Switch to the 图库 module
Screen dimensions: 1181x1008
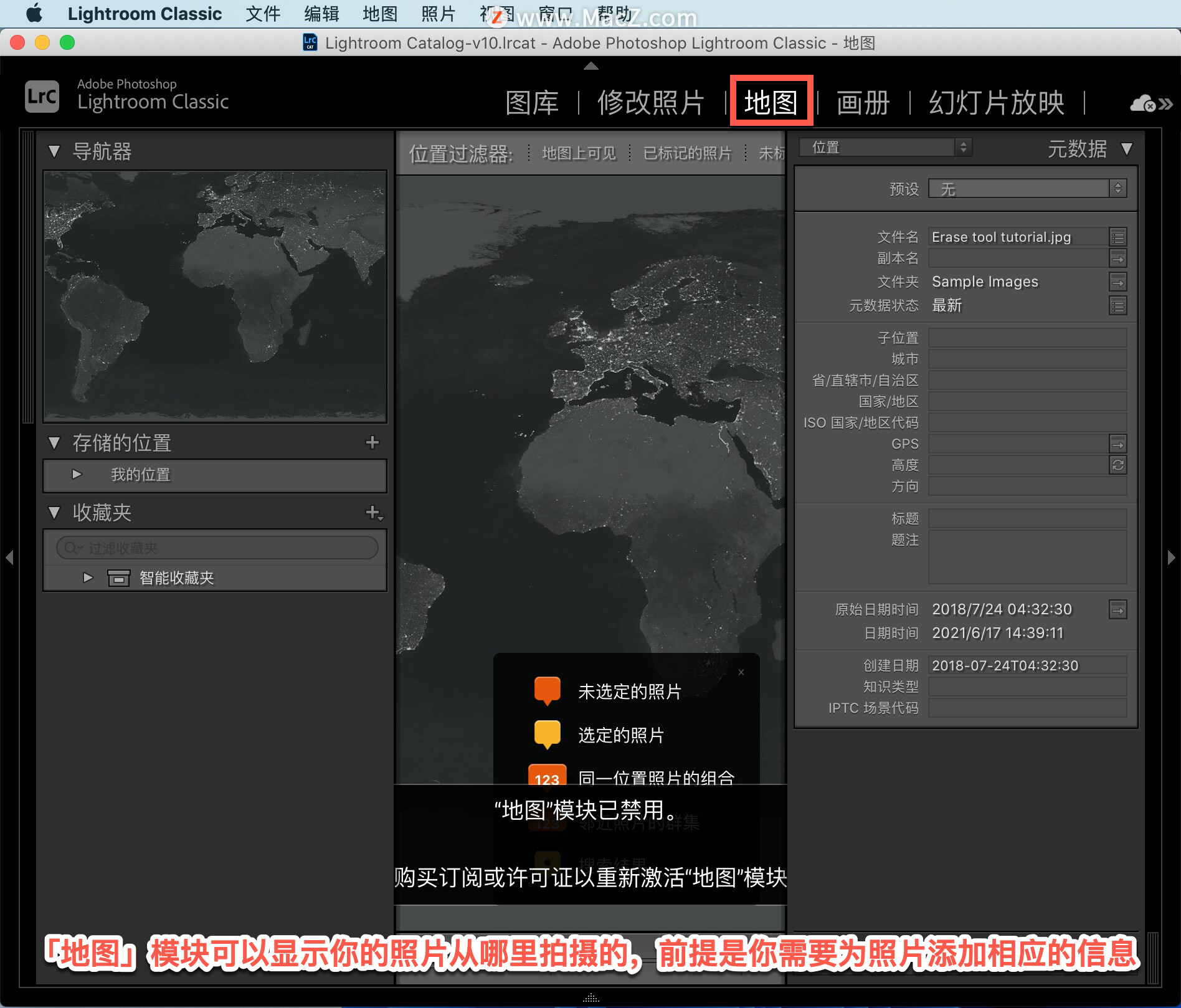[532, 103]
